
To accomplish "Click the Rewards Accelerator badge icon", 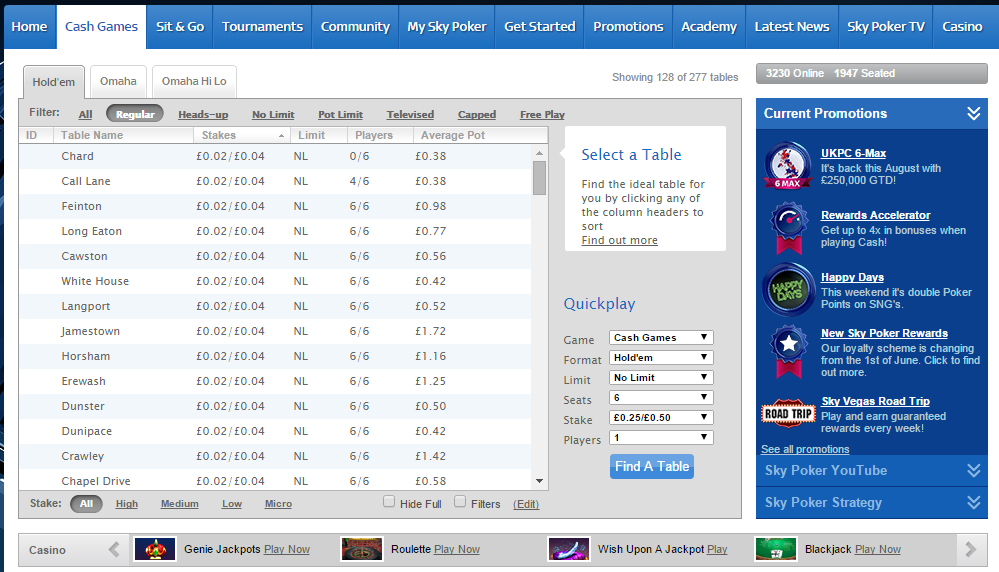I will click(787, 228).
